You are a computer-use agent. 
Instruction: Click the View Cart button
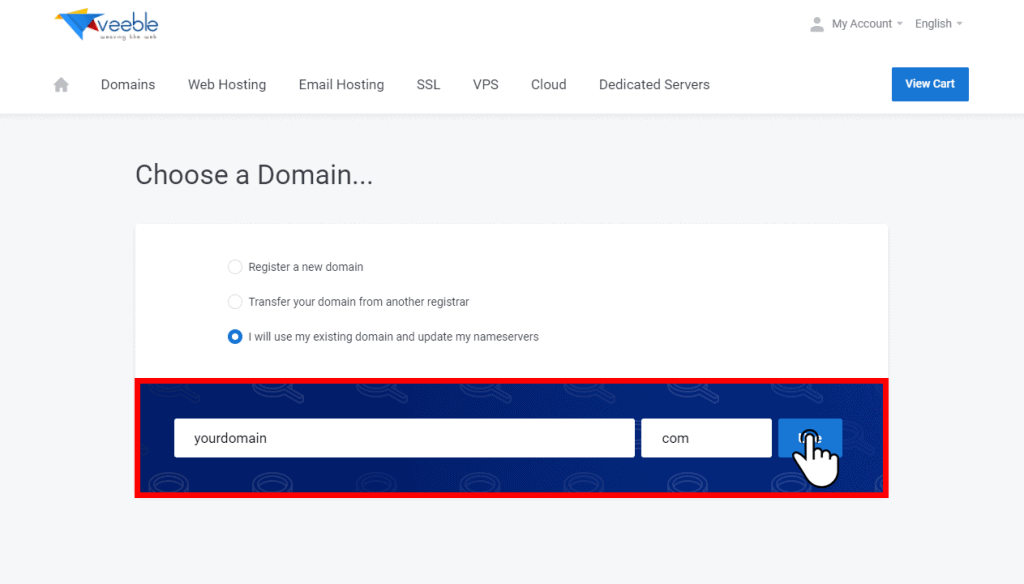(929, 84)
